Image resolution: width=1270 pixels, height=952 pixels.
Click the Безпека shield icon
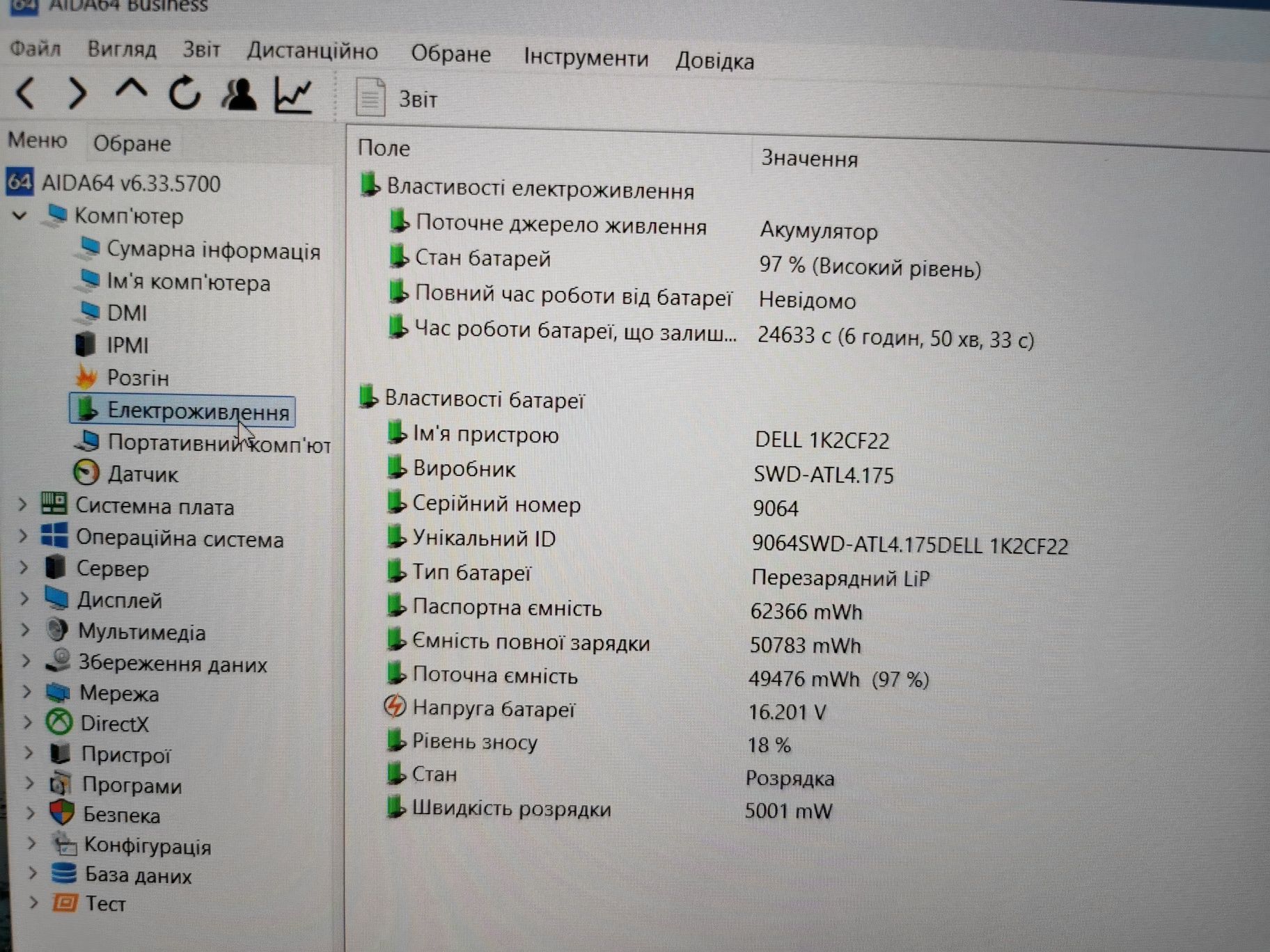click(x=62, y=812)
